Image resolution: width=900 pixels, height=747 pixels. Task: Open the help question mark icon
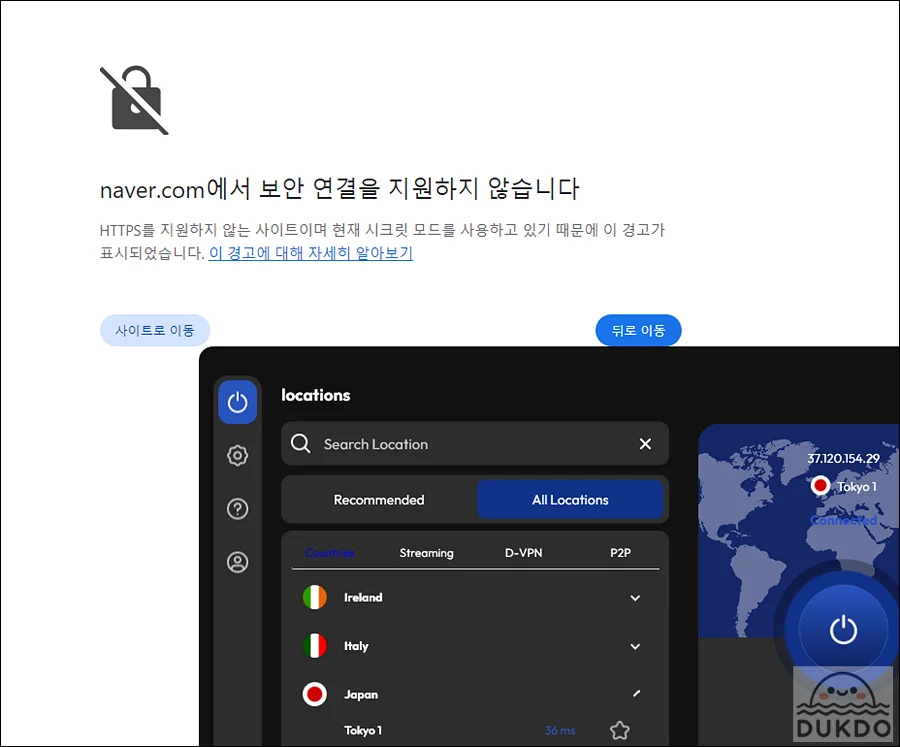point(237,509)
